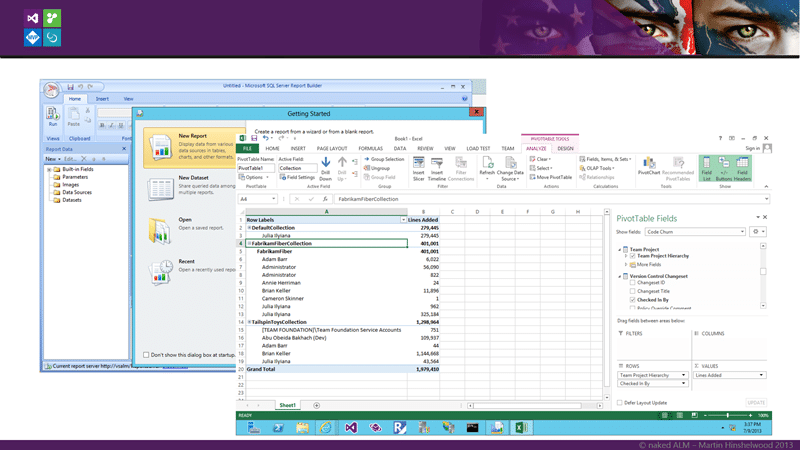The image size is (800, 450).
Task: Click the PivotChart icon
Action: point(649,163)
